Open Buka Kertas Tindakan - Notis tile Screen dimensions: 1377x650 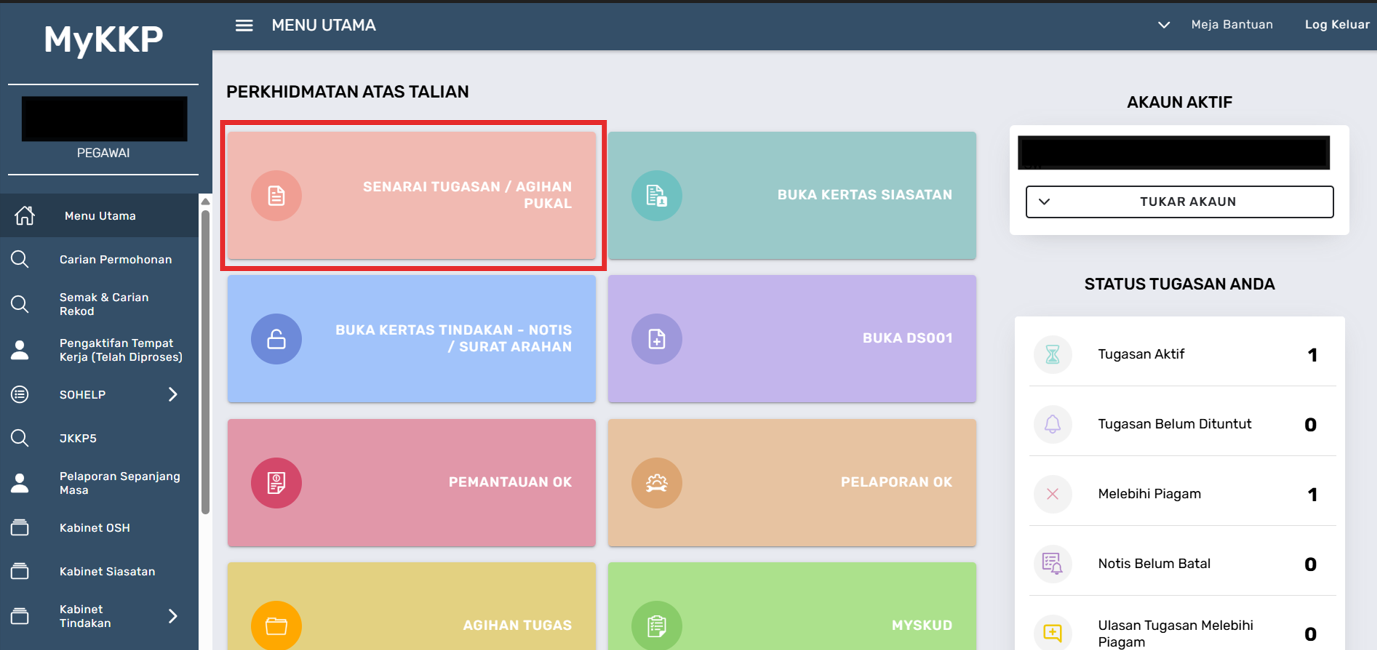tap(412, 339)
